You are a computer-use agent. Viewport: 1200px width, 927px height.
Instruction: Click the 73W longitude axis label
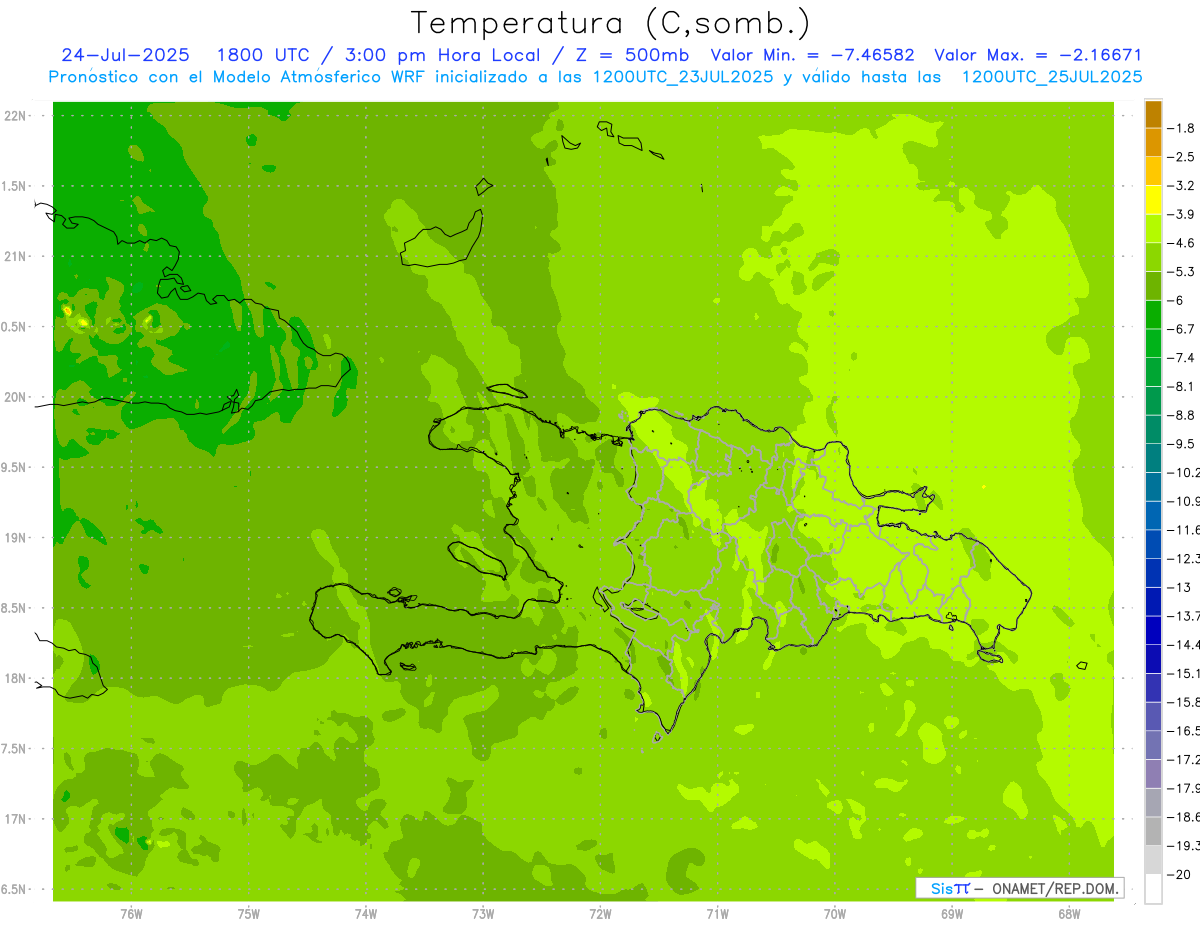click(x=483, y=913)
